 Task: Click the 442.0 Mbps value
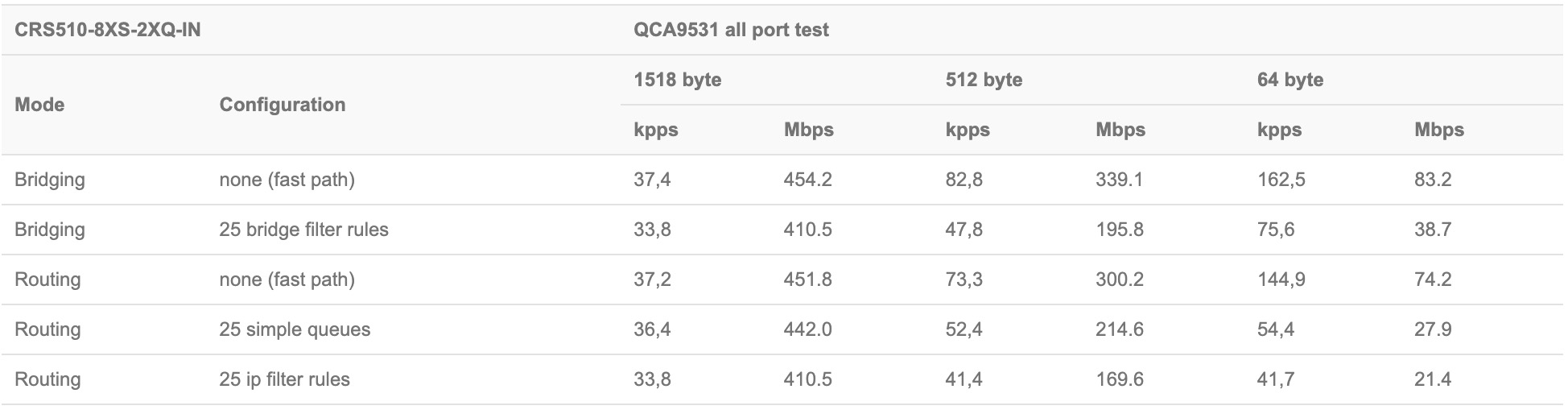coord(807,329)
